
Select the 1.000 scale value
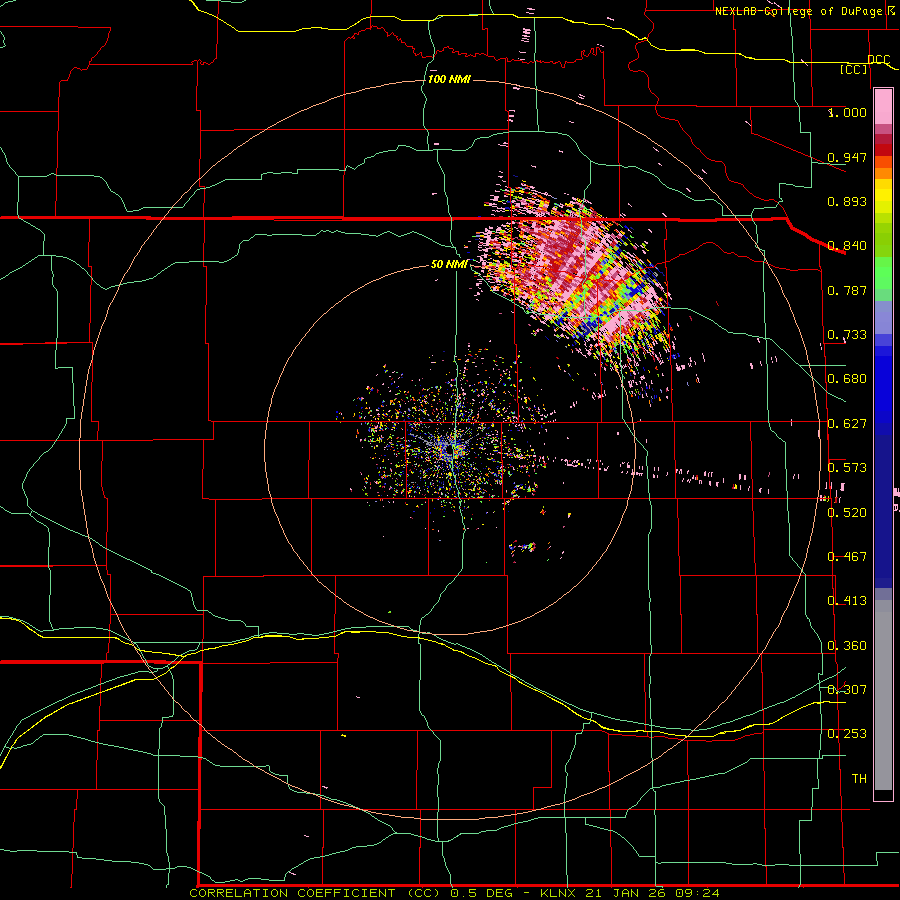847,112
